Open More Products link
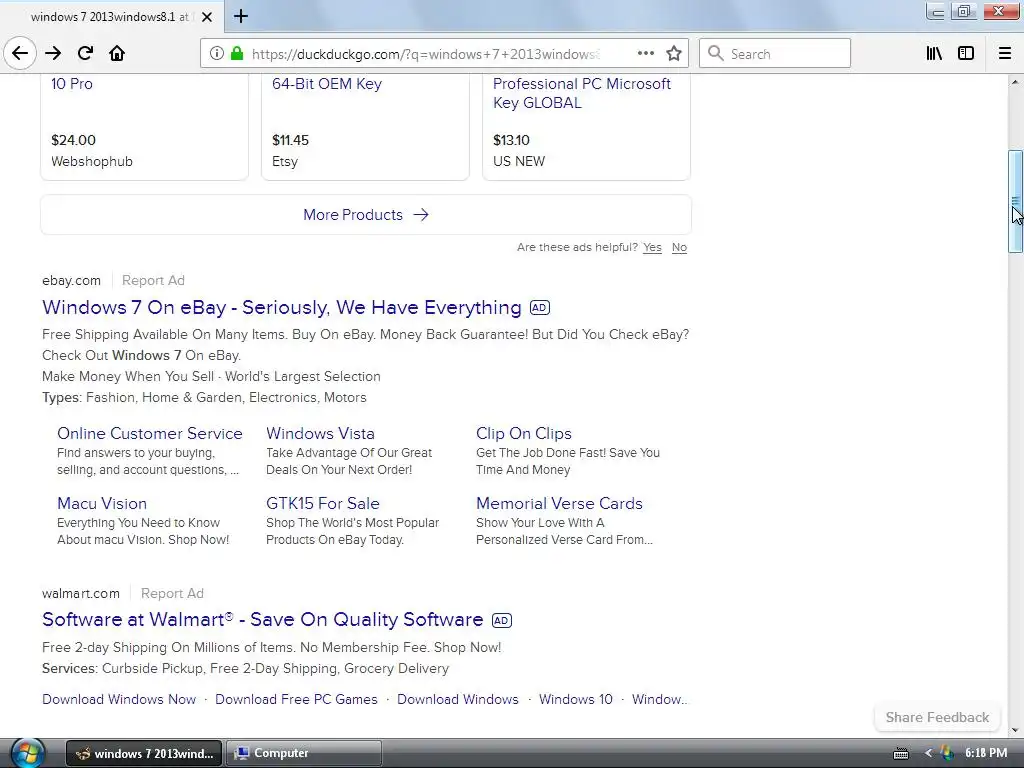The width and height of the screenshot is (1024, 768). click(366, 214)
